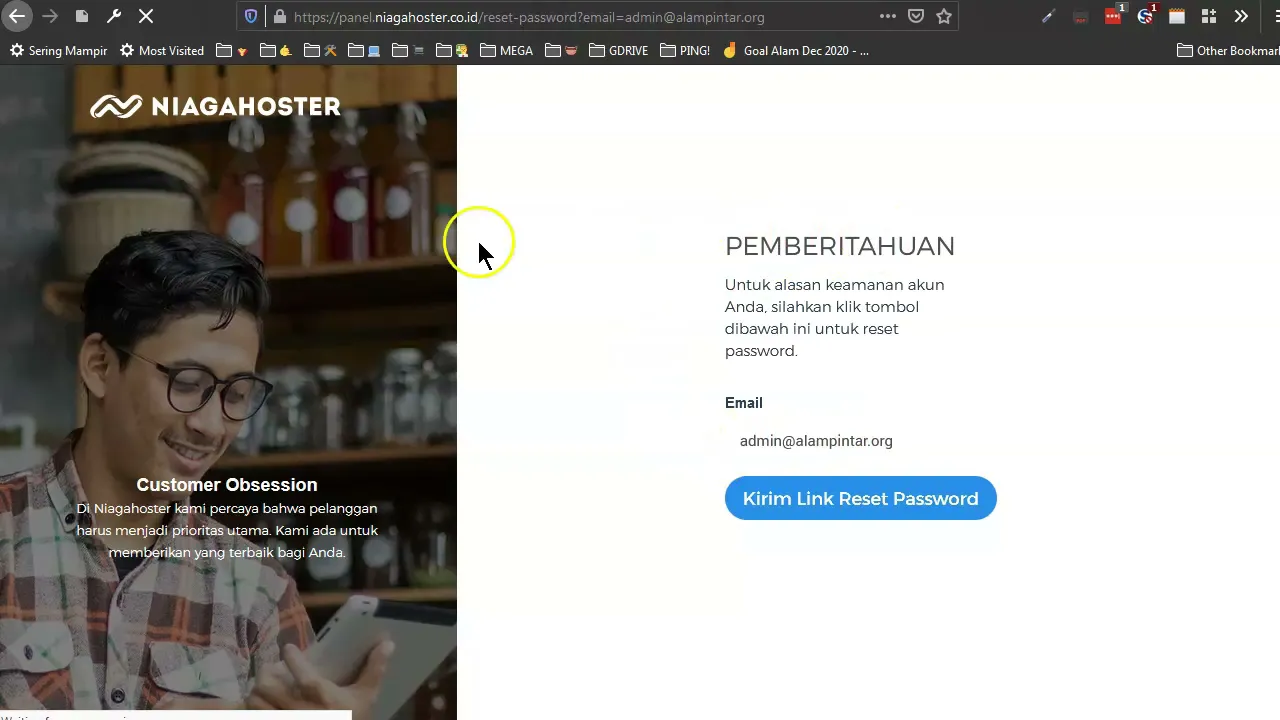Click the dark PDF extension icon
The width and height of the screenshot is (1280, 720).
click(x=1080, y=17)
